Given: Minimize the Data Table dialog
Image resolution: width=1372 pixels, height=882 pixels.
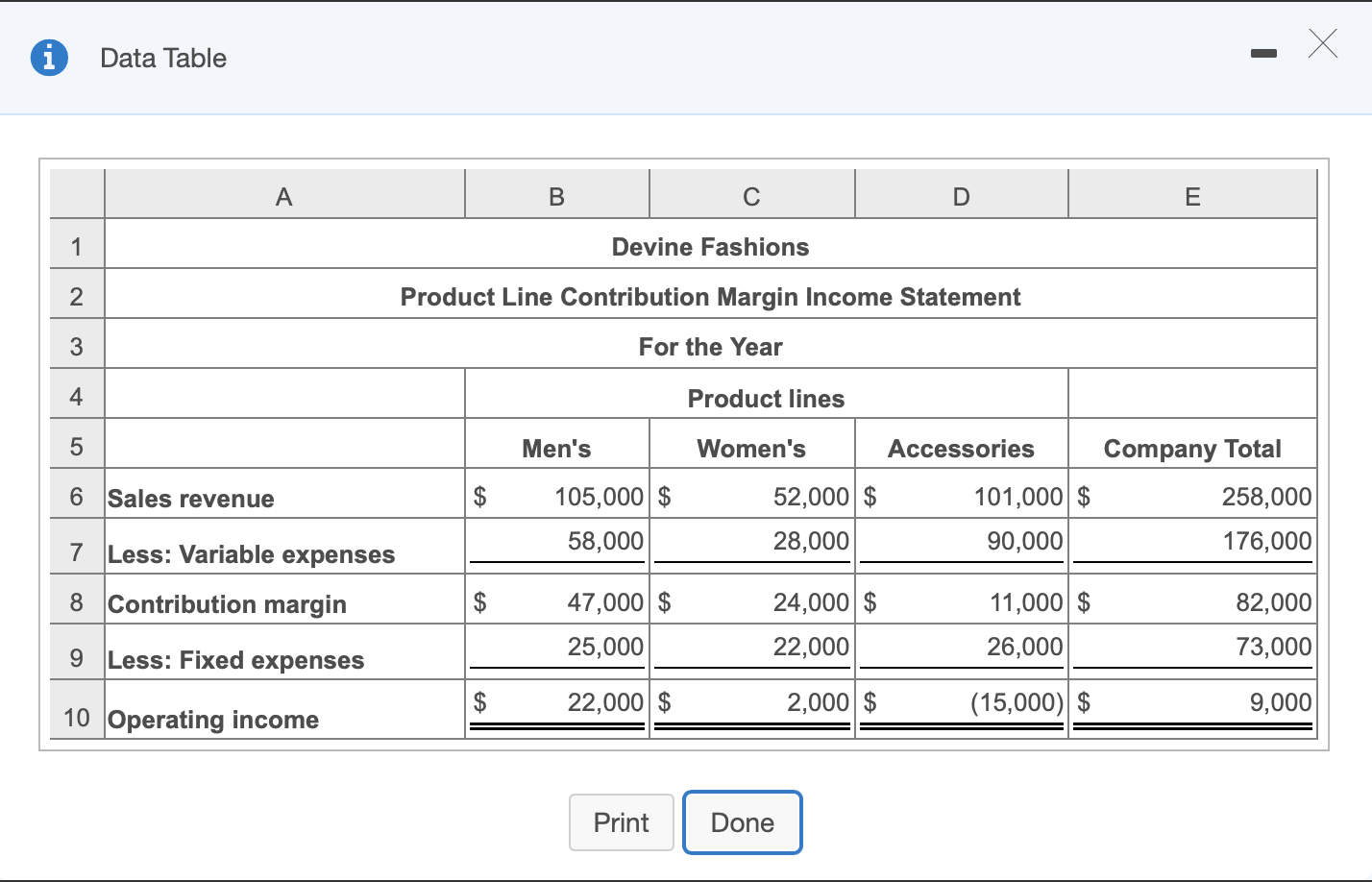Looking at the screenshot, I should click(1264, 55).
